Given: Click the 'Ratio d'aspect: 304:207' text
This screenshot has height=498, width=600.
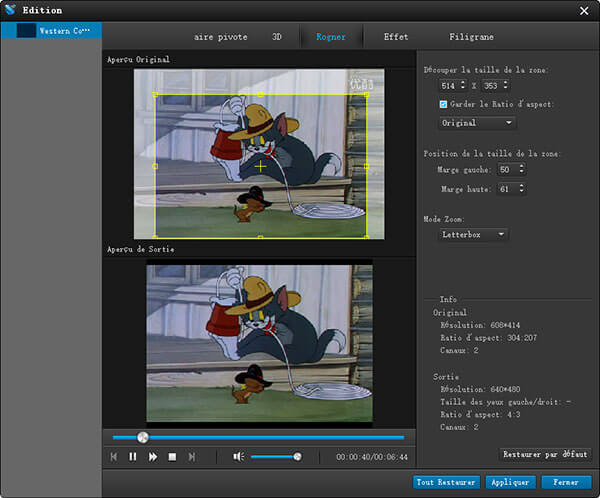Looking at the screenshot, I should (489, 338).
